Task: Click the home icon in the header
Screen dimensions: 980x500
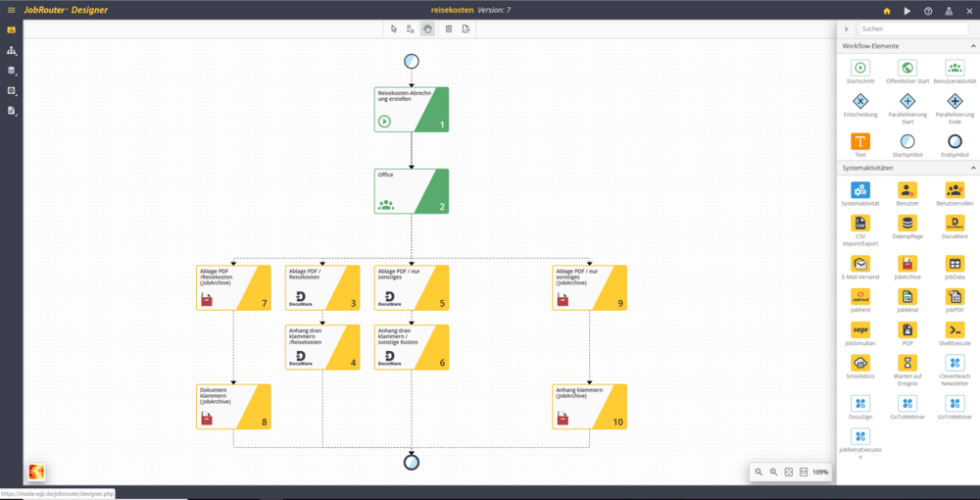Action: 886,11
